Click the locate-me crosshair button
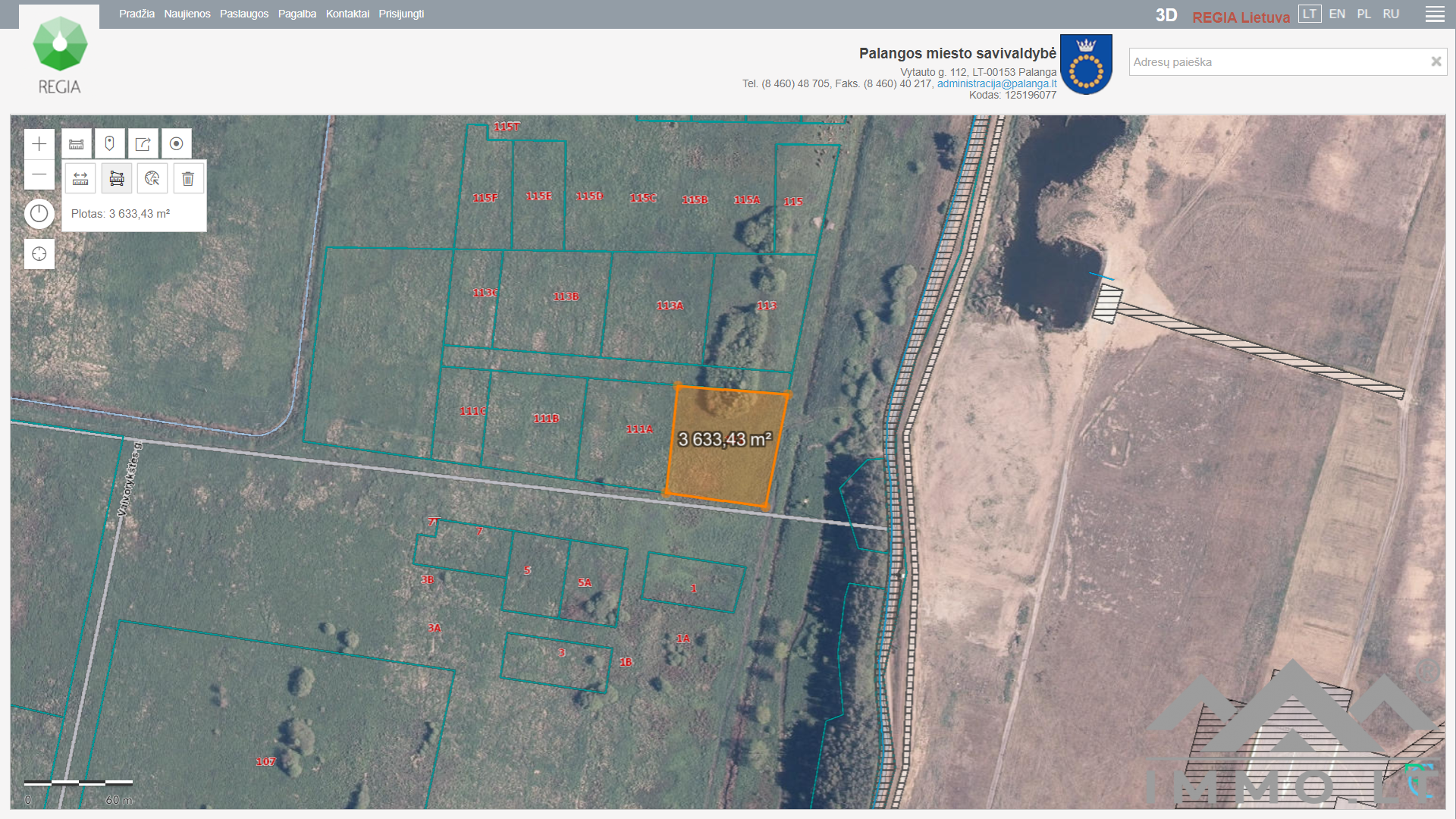This screenshot has width=1456, height=819. (x=39, y=254)
